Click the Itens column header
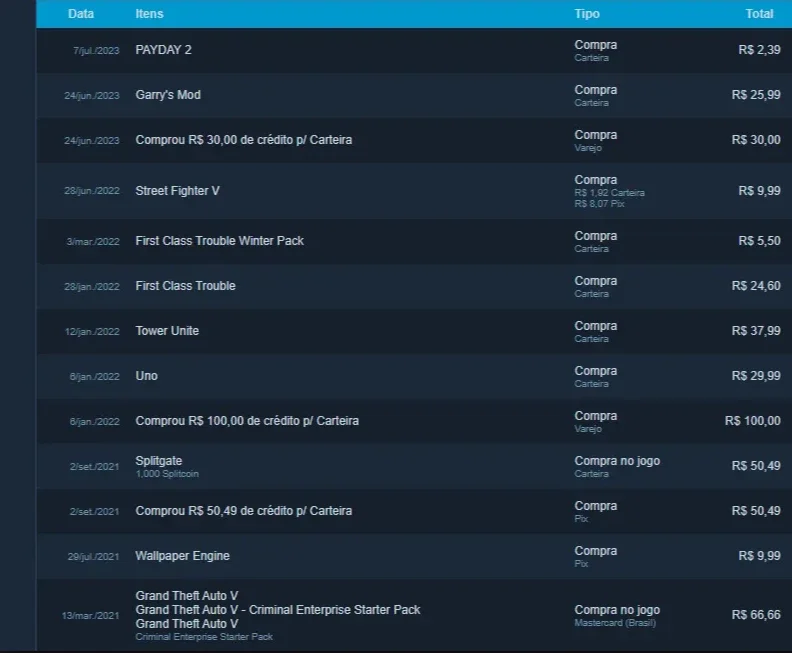Screen dimensions: 792x653 coord(149,14)
